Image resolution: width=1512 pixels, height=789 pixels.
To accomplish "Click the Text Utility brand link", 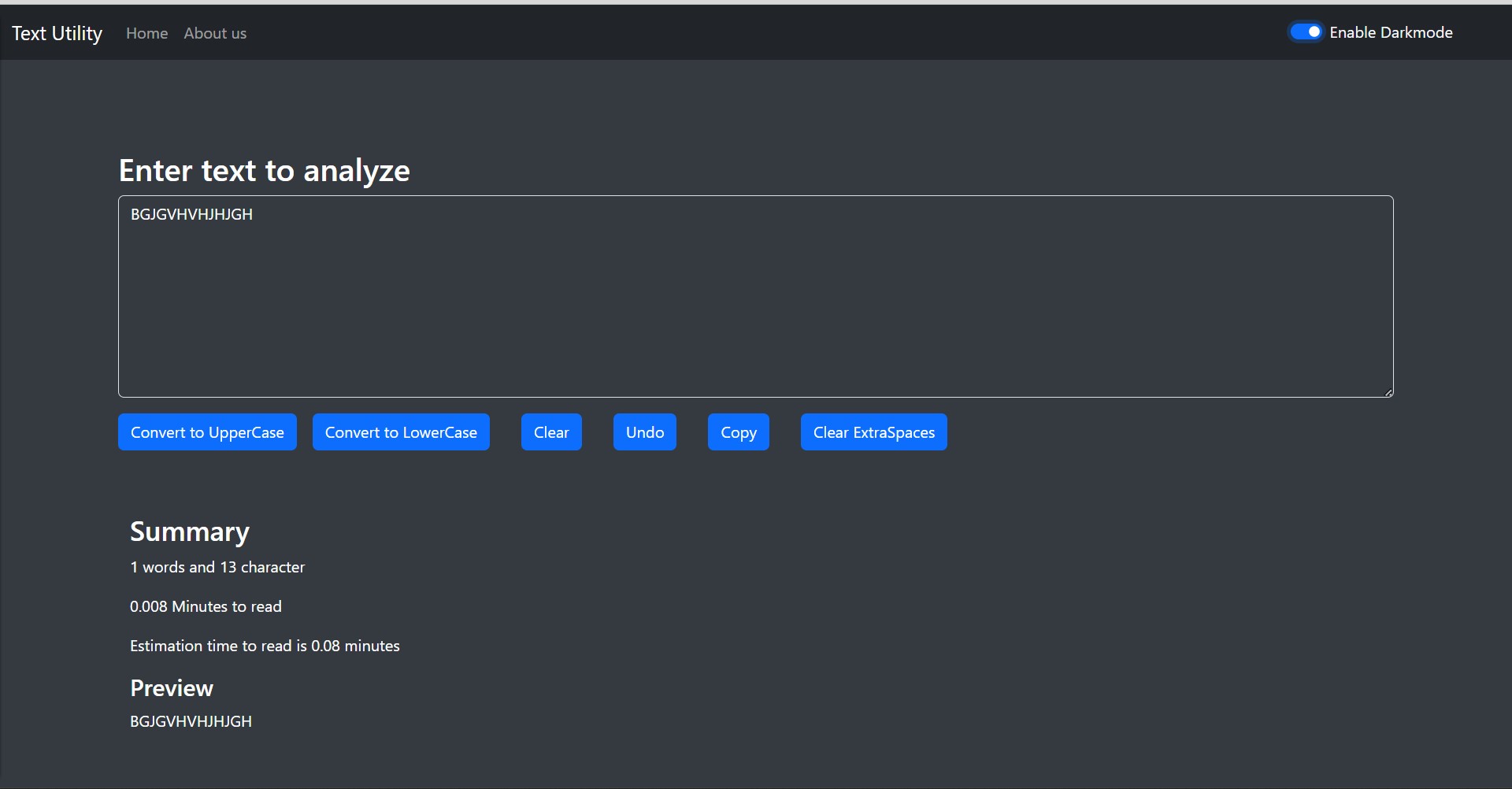I will [x=56, y=33].
